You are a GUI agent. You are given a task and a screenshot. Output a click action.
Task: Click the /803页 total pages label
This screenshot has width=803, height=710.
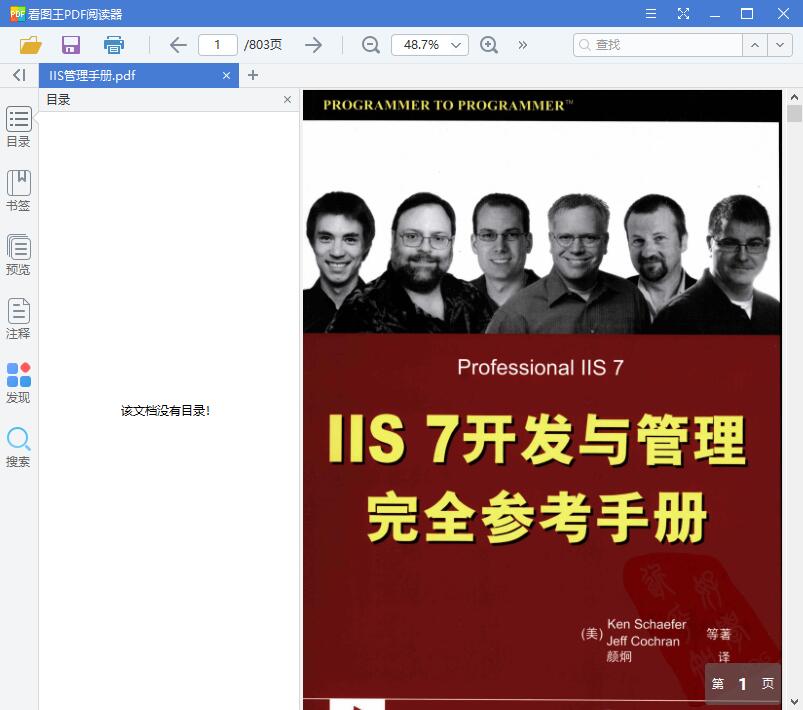pos(263,45)
